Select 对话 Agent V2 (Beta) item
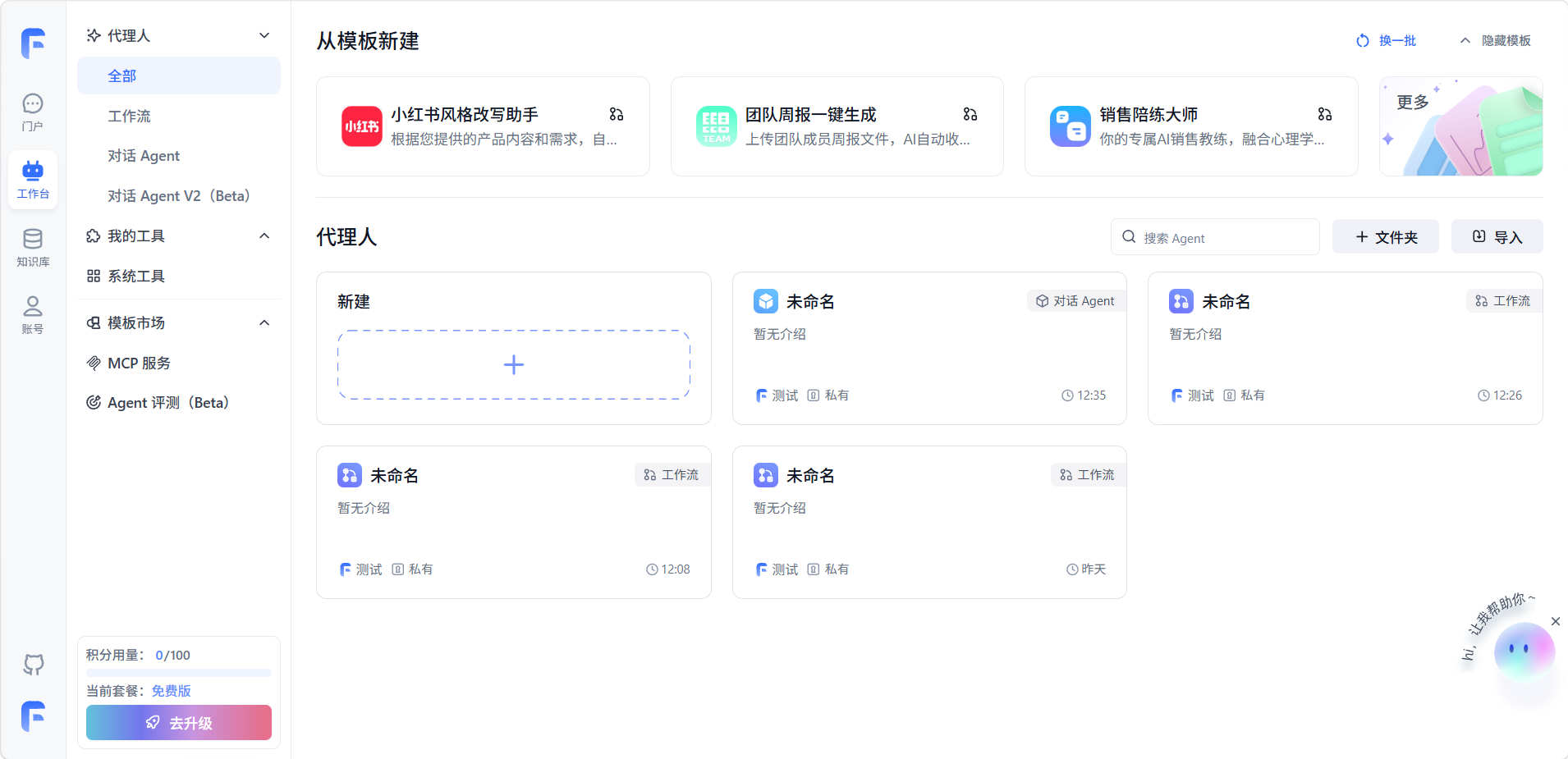The image size is (1568, 759). point(178,196)
